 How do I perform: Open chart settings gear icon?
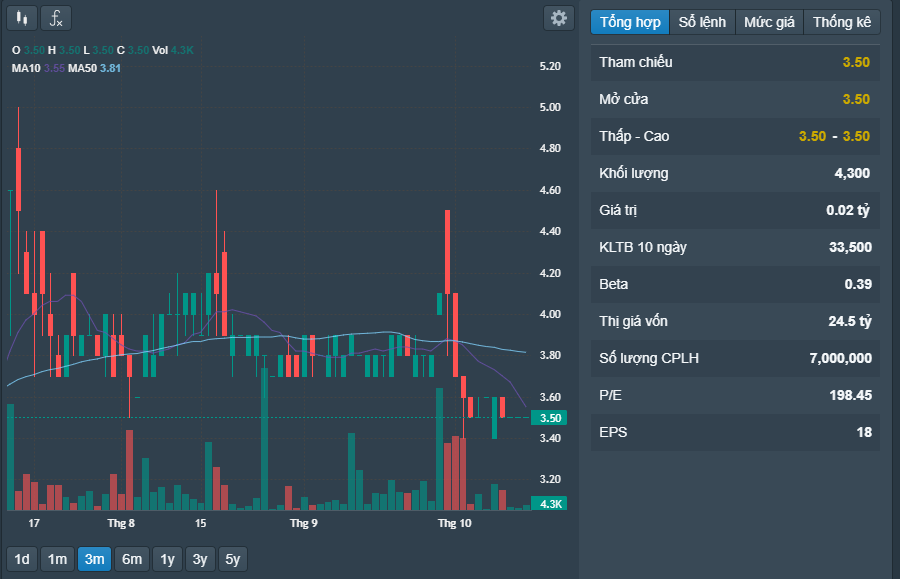click(558, 18)
